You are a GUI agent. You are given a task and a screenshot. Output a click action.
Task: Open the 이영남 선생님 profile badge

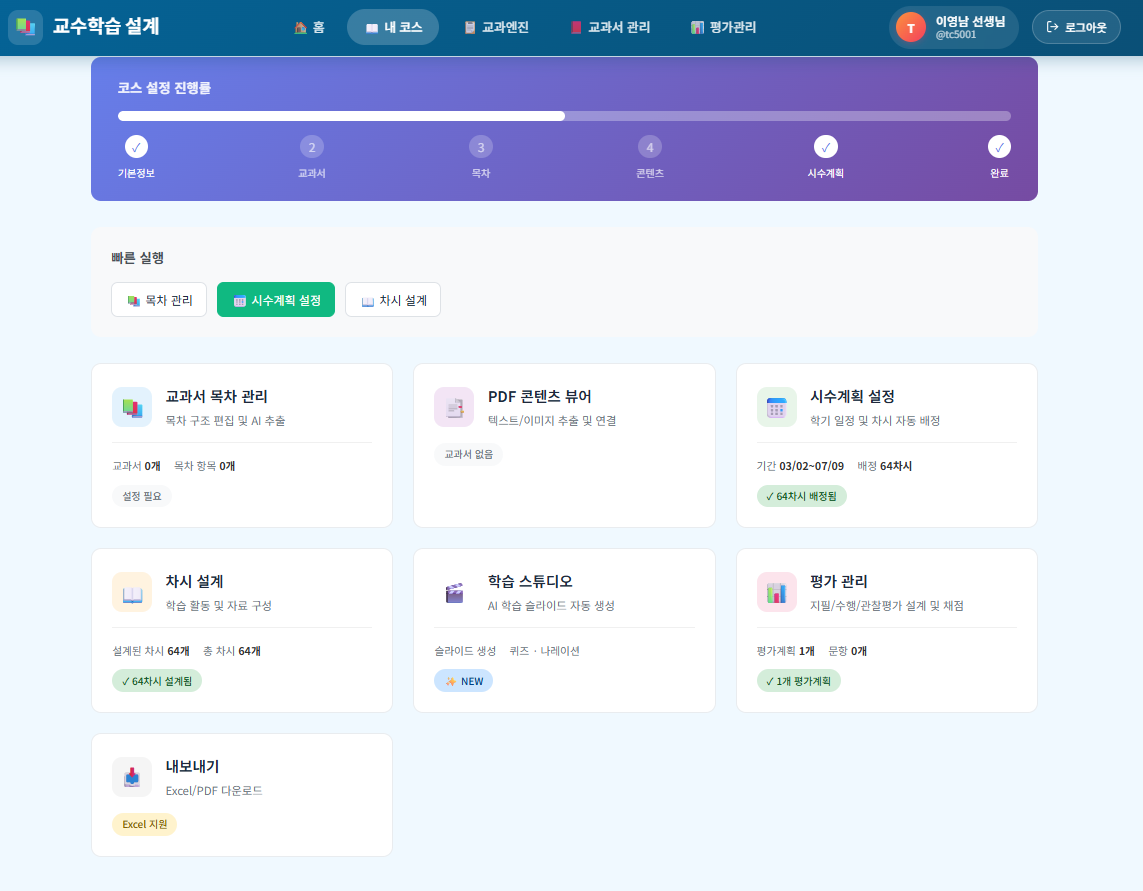(x=953, y=27)
